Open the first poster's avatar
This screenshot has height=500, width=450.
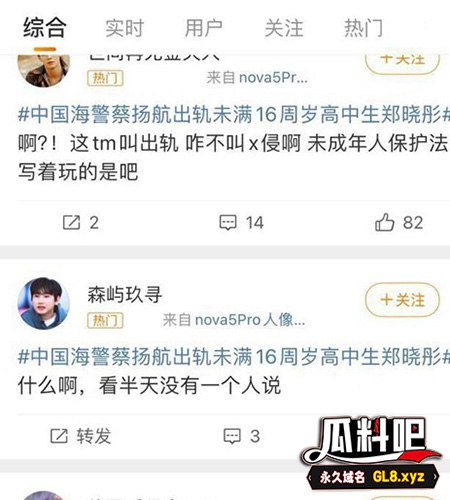44,70
